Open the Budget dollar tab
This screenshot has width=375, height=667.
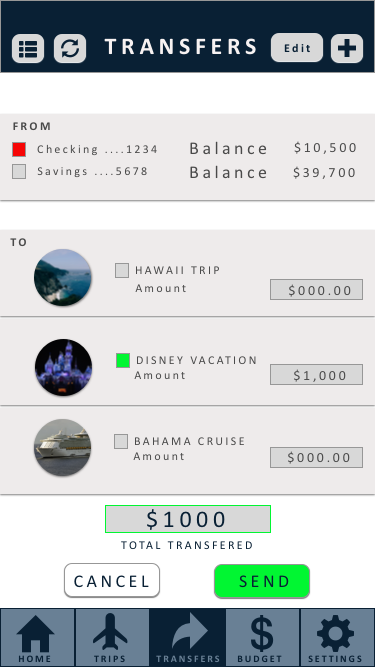click(x=262, y=637)
